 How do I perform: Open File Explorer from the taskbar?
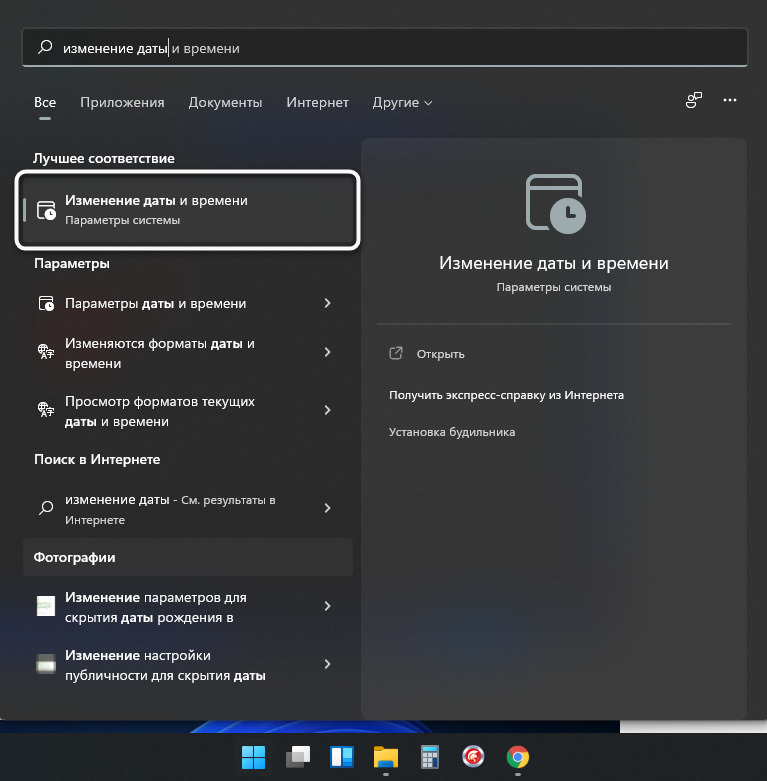[386, 757]
